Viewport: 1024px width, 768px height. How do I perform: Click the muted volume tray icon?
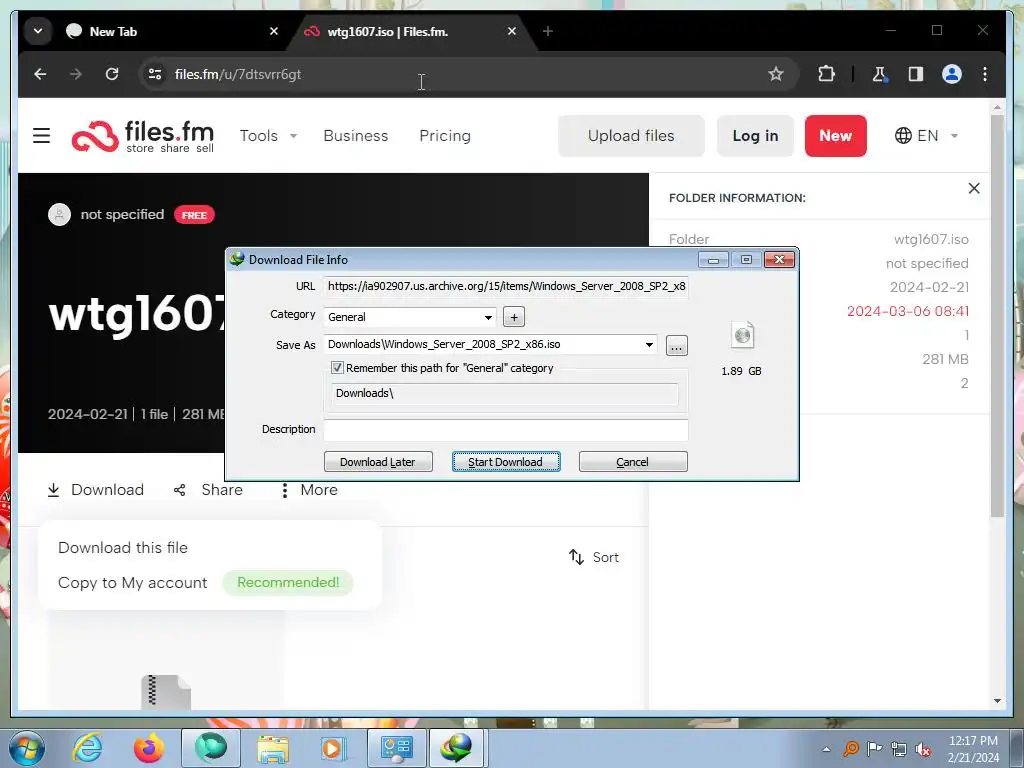[923, 749]
